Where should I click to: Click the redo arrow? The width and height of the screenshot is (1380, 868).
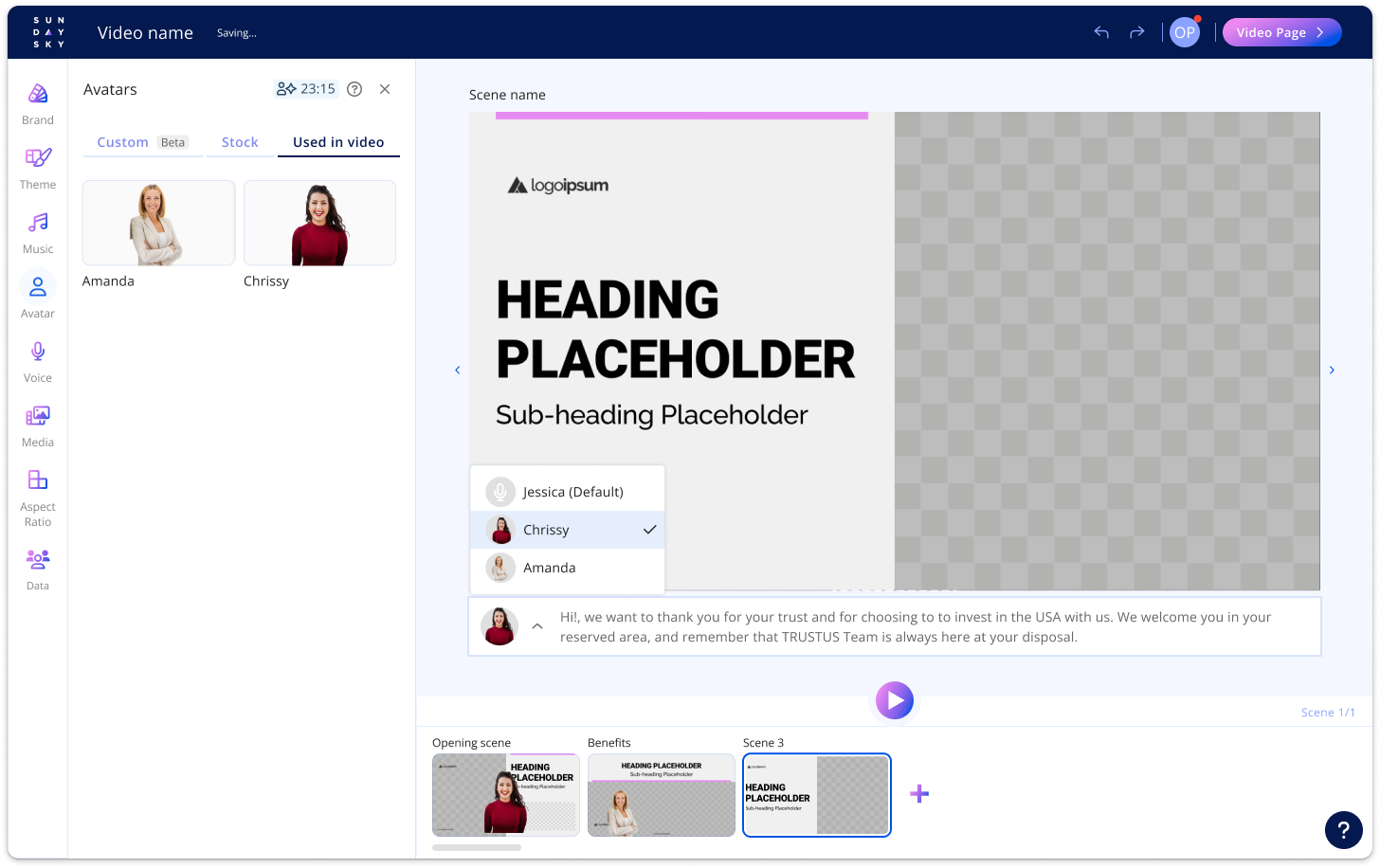point(1137,32)
